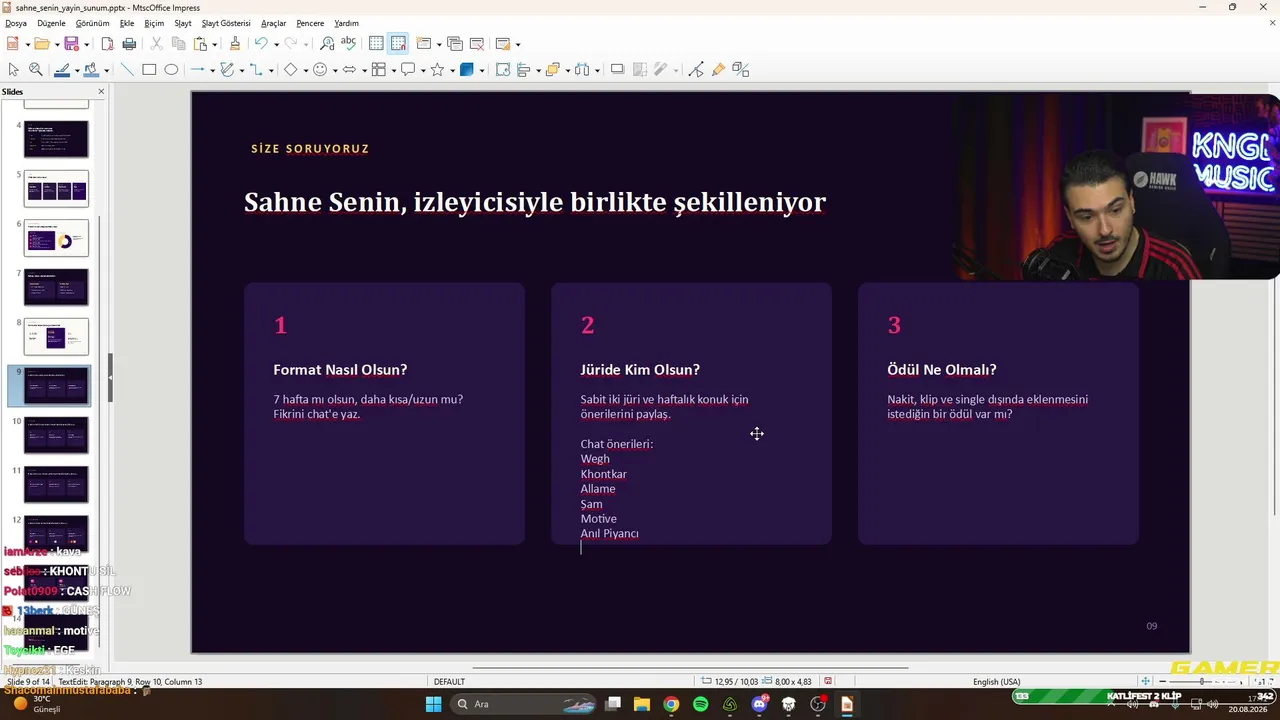Click Delete Slide icon
Viewport: 1280px width, 720px height.
tap(477, 44)
